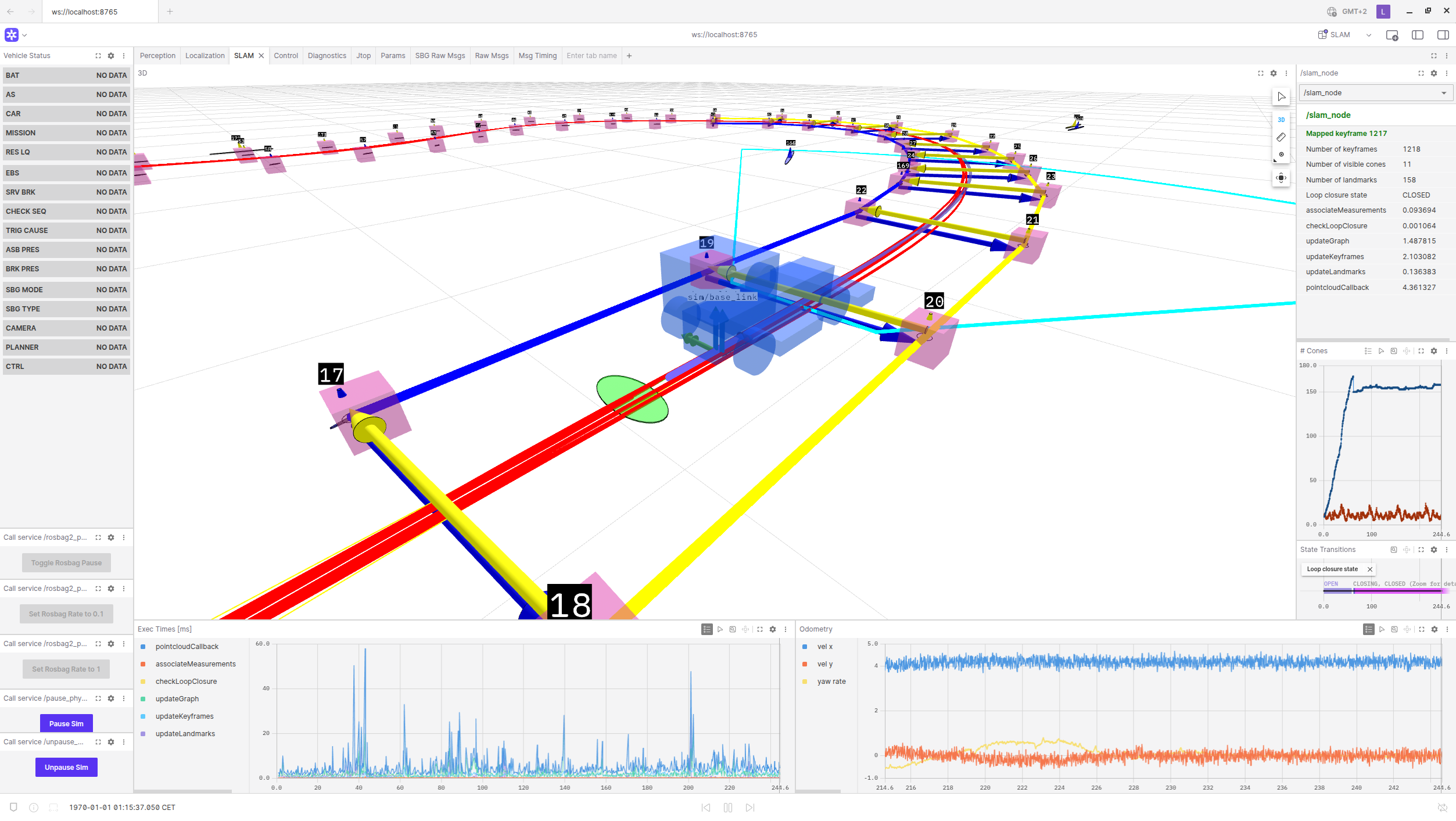Click Set Rosbag Rate to 0.1 button
The image size is (1456, 821).
click(66, 614)
